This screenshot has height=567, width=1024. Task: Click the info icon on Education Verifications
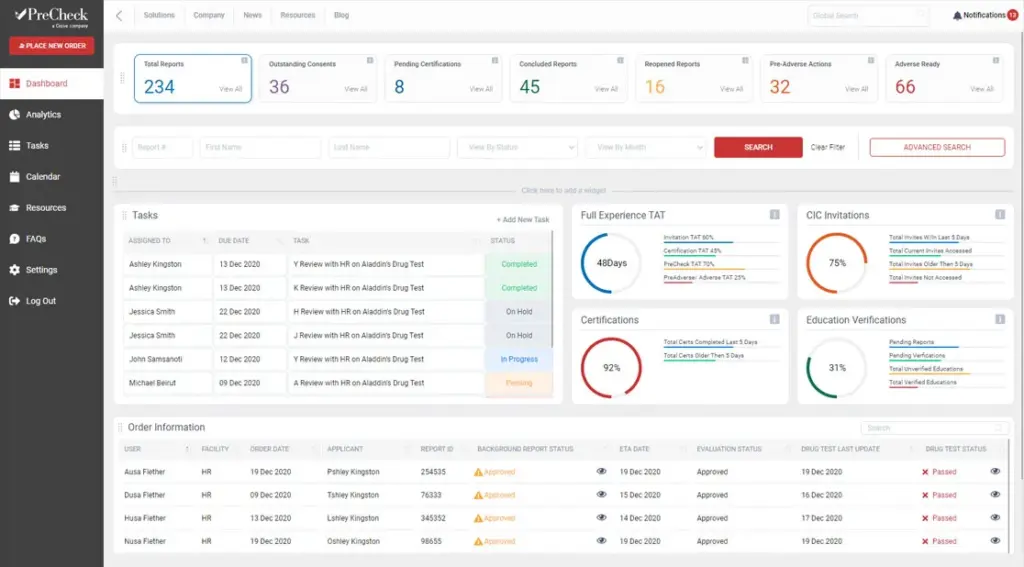click(1000, 320)
